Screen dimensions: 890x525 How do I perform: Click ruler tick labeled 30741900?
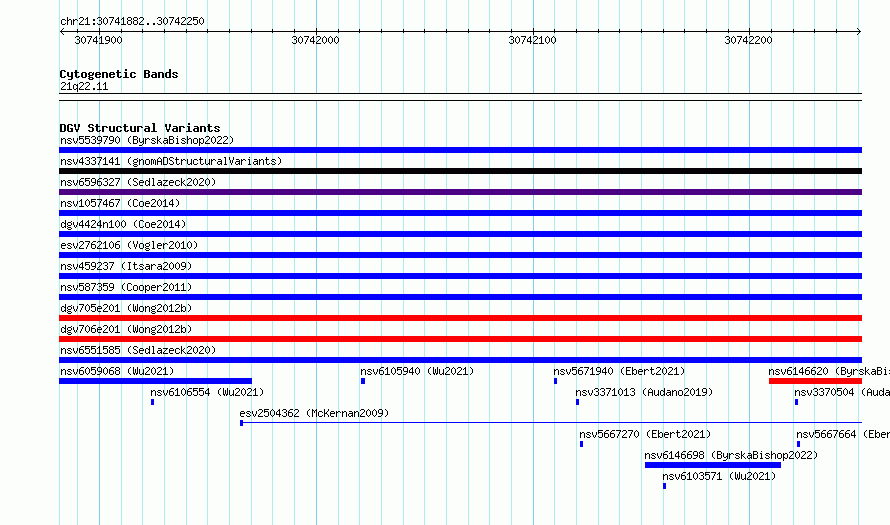(x=98, y=40)
